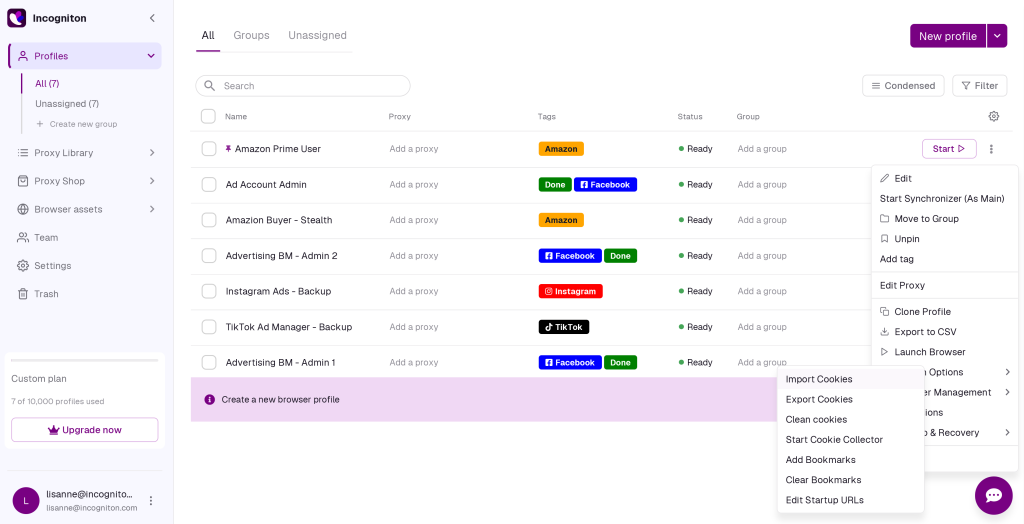This screenshot has width=1024, height=524.
Task: Click the Upgrade now button
Action: click(x=85, y=430)
